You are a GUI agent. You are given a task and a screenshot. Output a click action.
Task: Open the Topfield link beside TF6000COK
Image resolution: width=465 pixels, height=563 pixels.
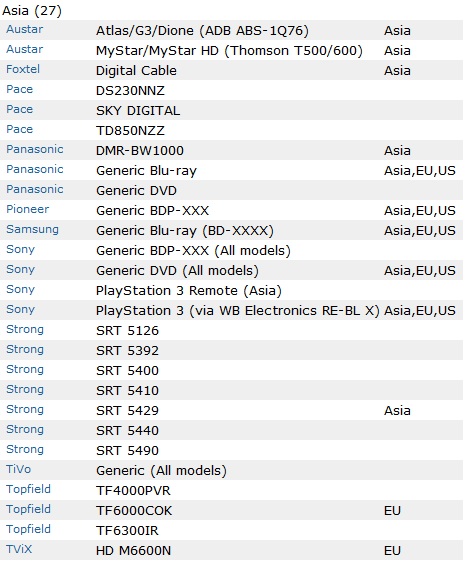(28, 510)
